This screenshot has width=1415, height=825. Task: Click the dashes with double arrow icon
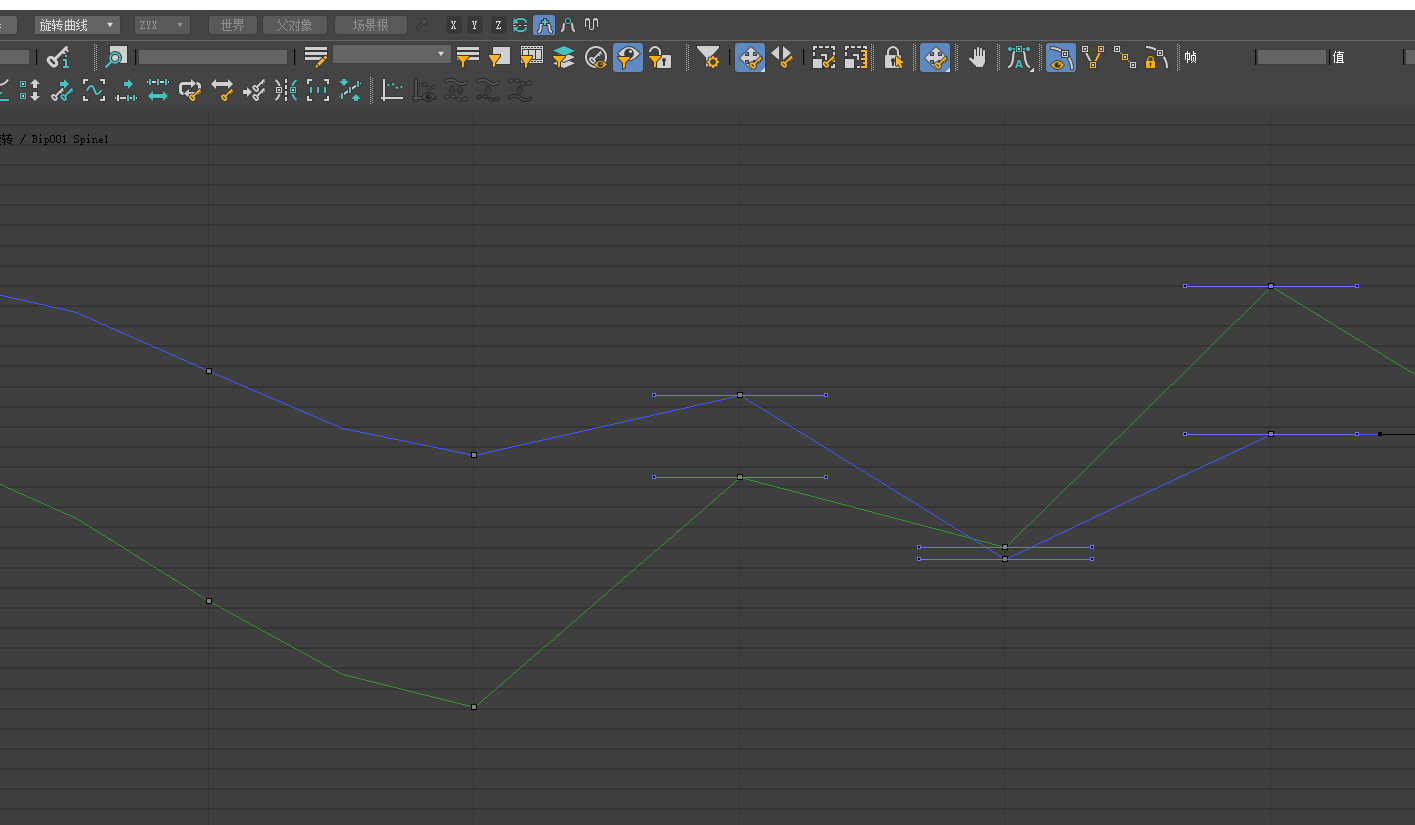click(x=158, y=91)
